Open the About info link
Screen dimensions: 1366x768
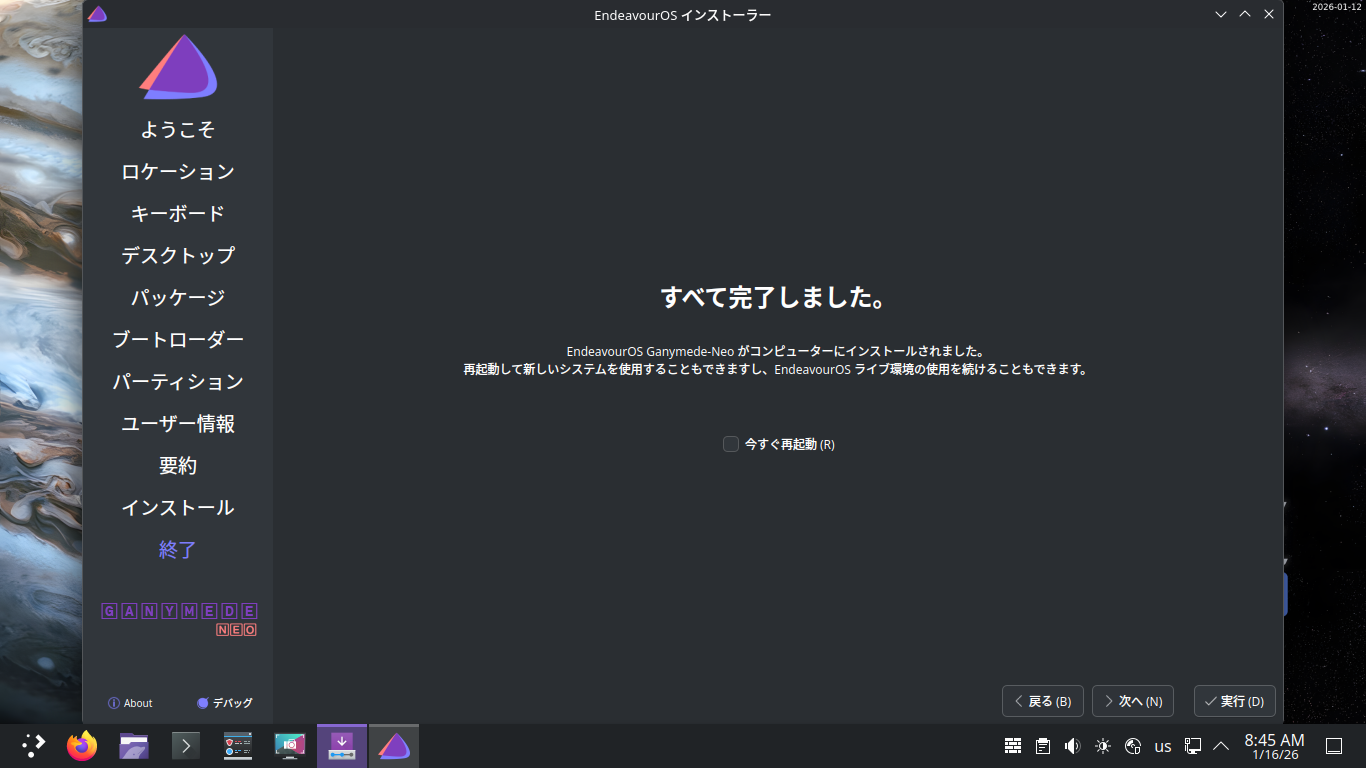130,703
